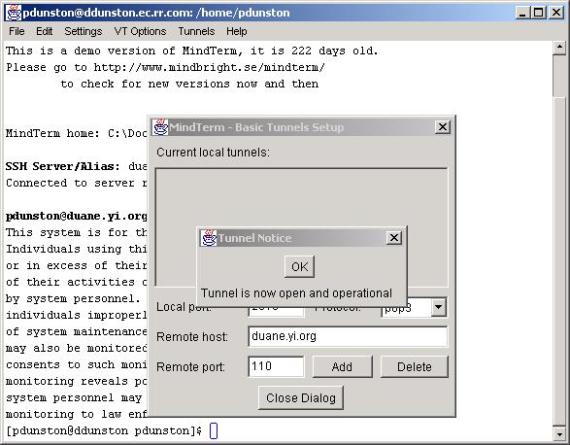The width and height of the screenshot is (570, 445).
Task: Click the Java cup icon in Tunnel Notice title
Action: point(209,238)
